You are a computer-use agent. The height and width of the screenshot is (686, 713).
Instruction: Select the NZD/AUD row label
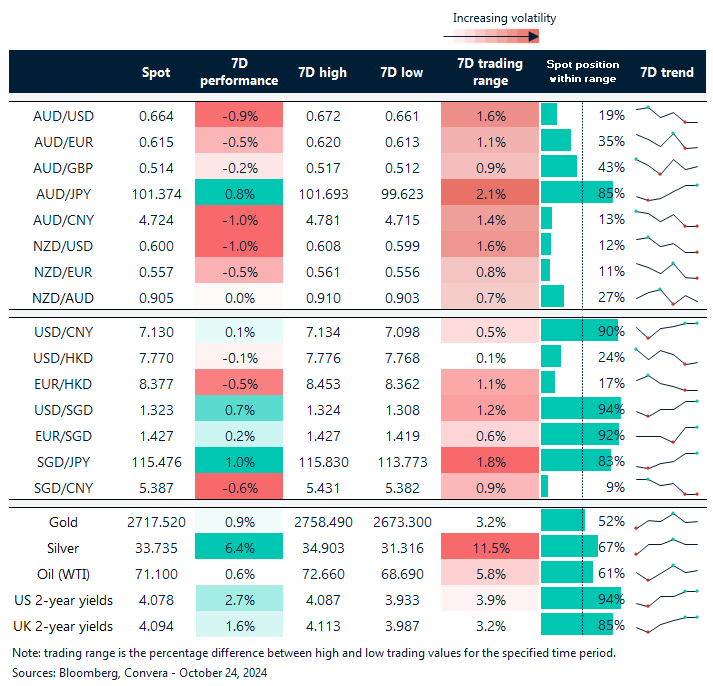click(x=63, y=298)
